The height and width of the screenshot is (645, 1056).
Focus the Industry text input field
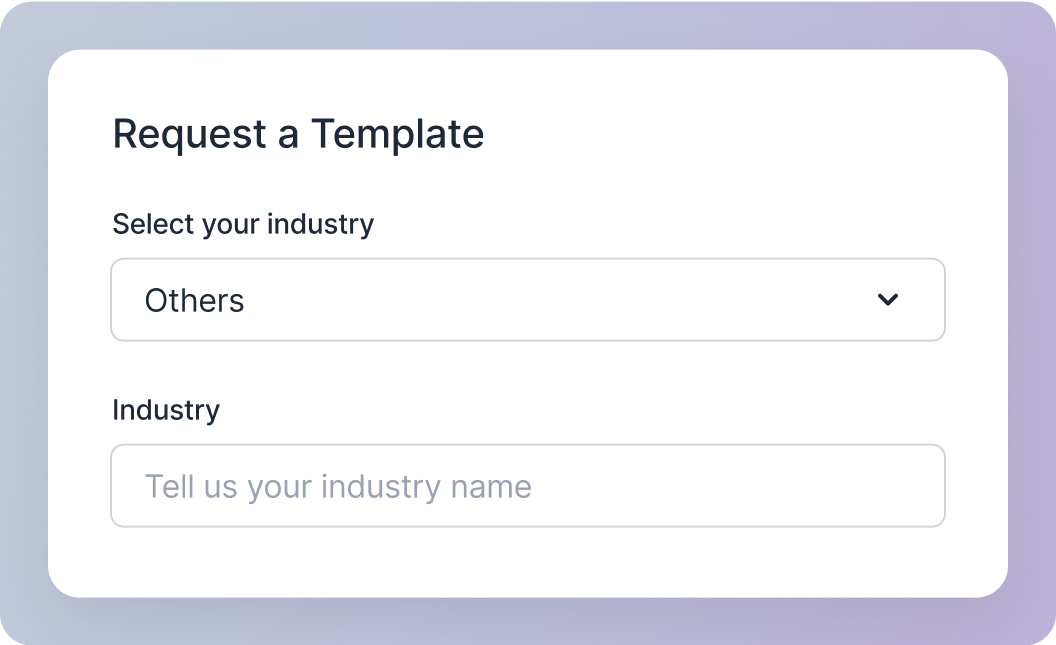coord(527,486)
